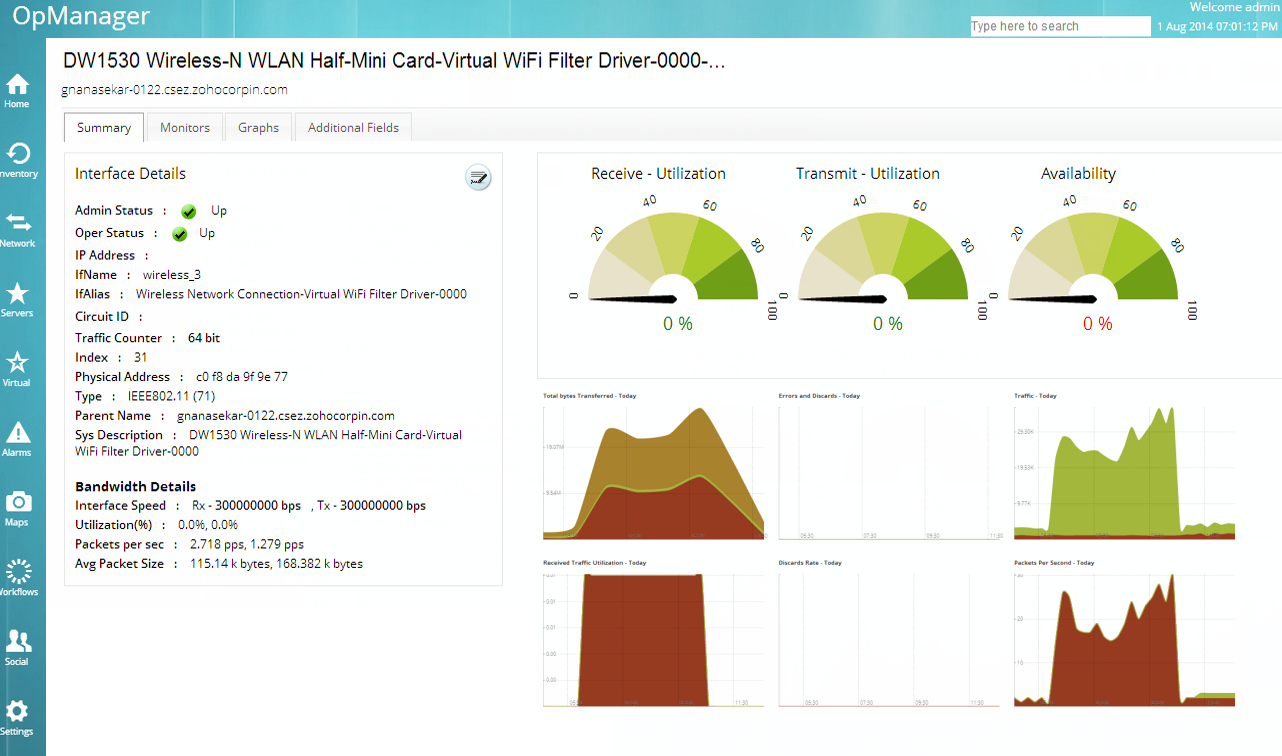Select the Summary tab

tap(104, 128)
